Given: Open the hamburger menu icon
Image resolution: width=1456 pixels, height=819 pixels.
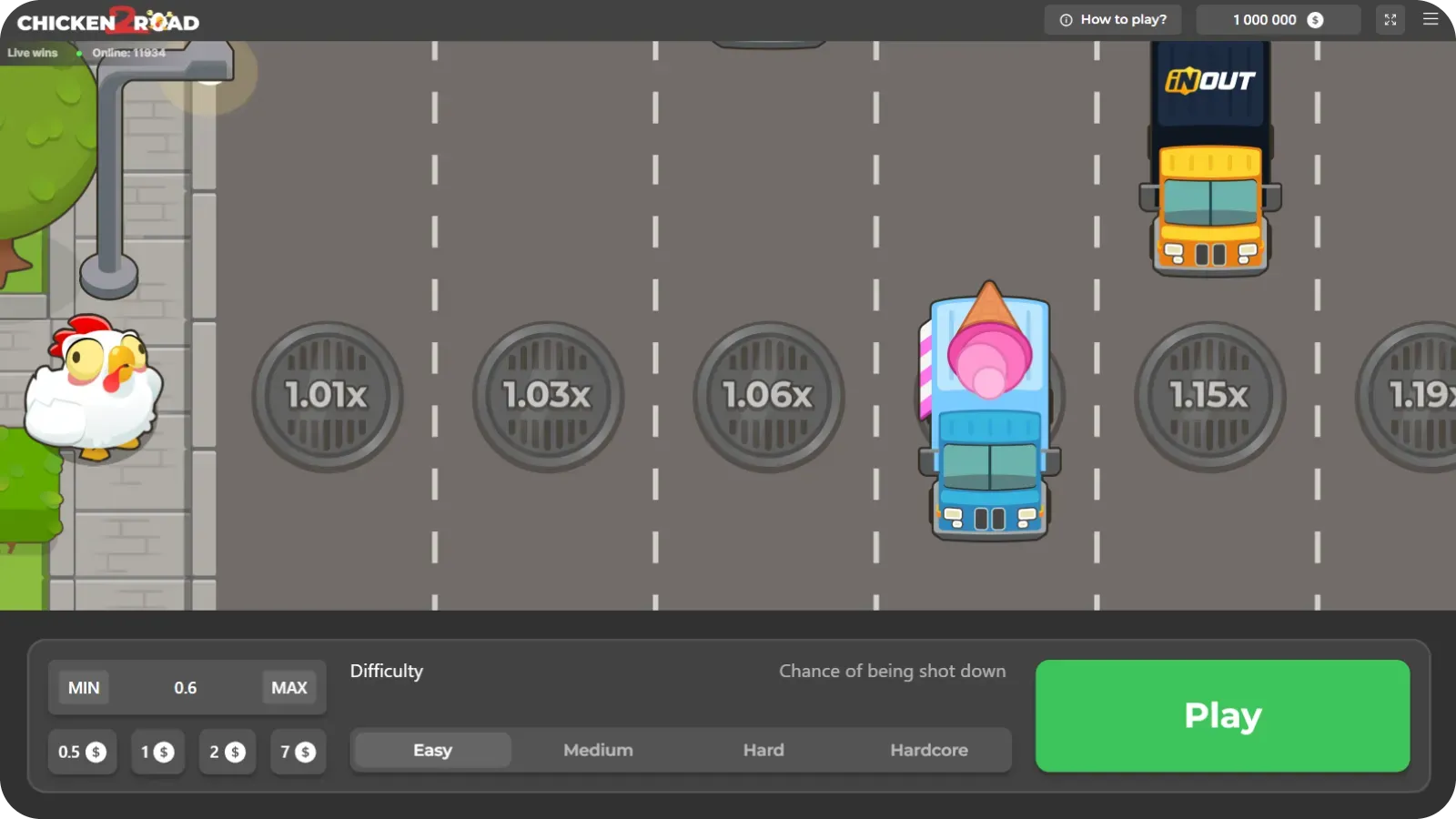Looking at the screenshot, I should pos(1431,19).
